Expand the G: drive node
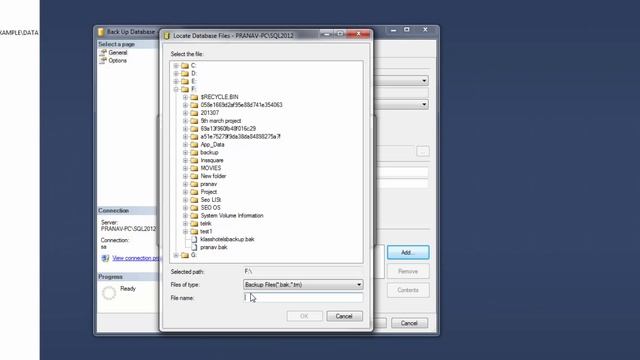 [x=176, y=255]
